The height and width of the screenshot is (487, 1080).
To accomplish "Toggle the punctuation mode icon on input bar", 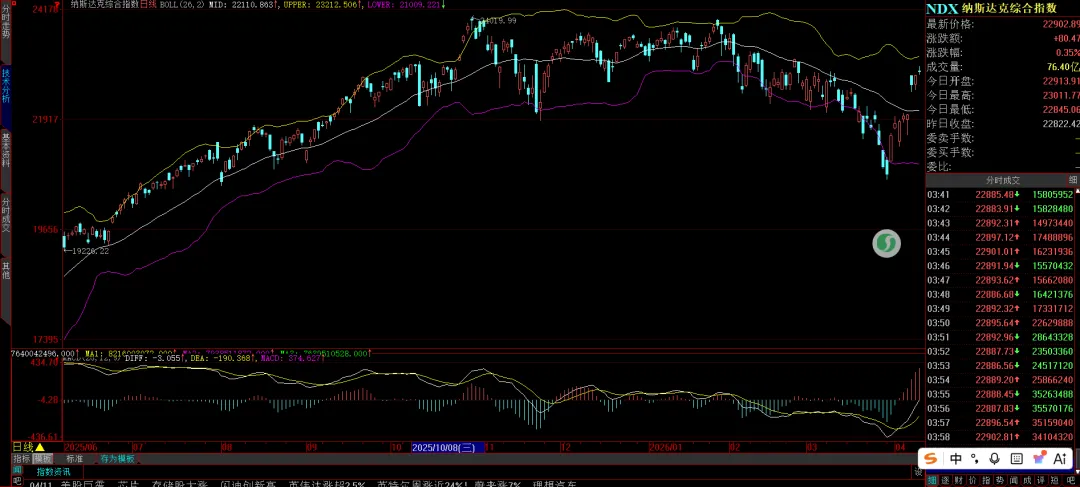I will pyautogui.click(x=975, y=458).
